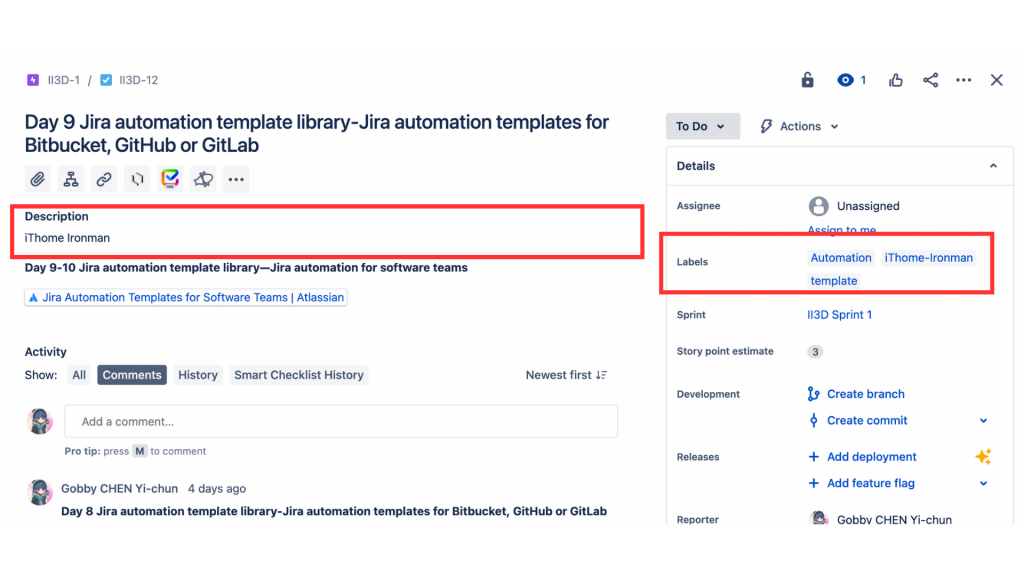Click the plus icon beside Add feature flag
Viewport: 1024px width, 576px height.
pos(813,483)
